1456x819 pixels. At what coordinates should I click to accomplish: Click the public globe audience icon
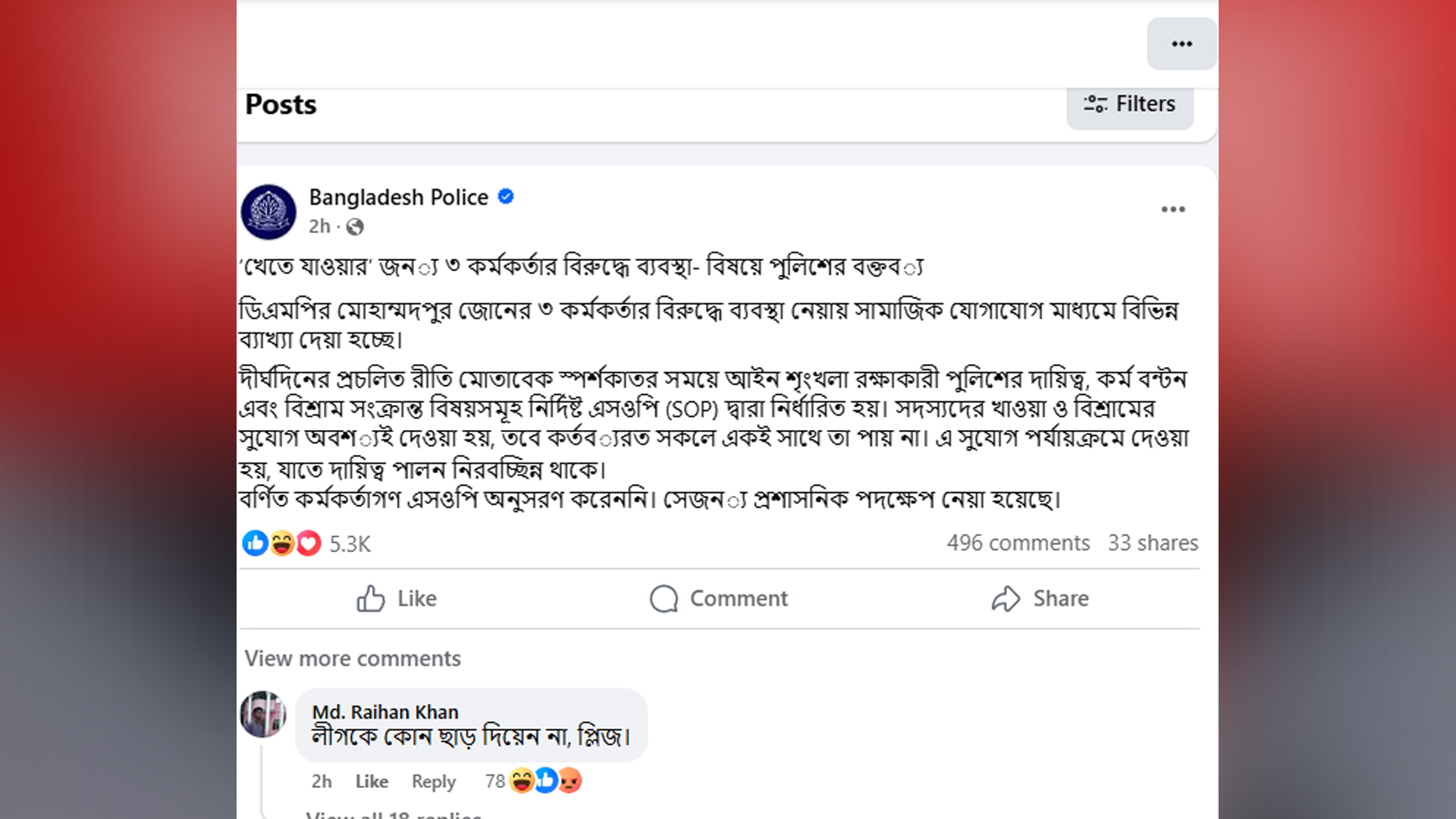(x=355, y=227)
